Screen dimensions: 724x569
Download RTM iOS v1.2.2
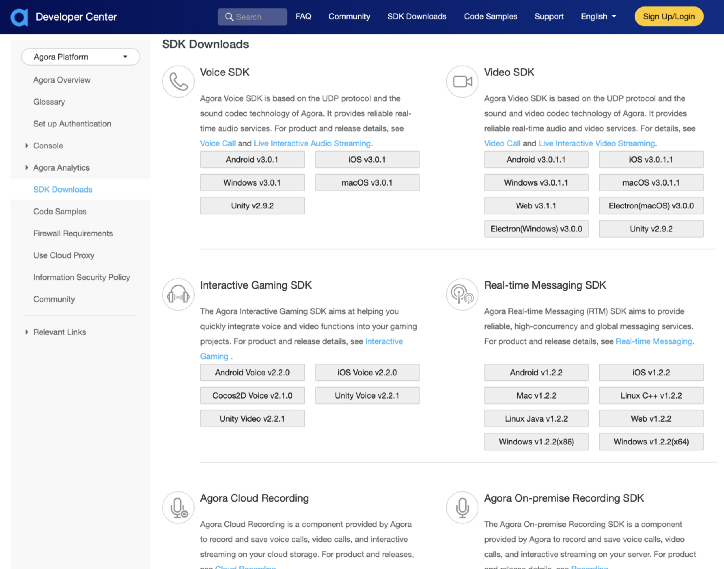[x=651, y=373]
